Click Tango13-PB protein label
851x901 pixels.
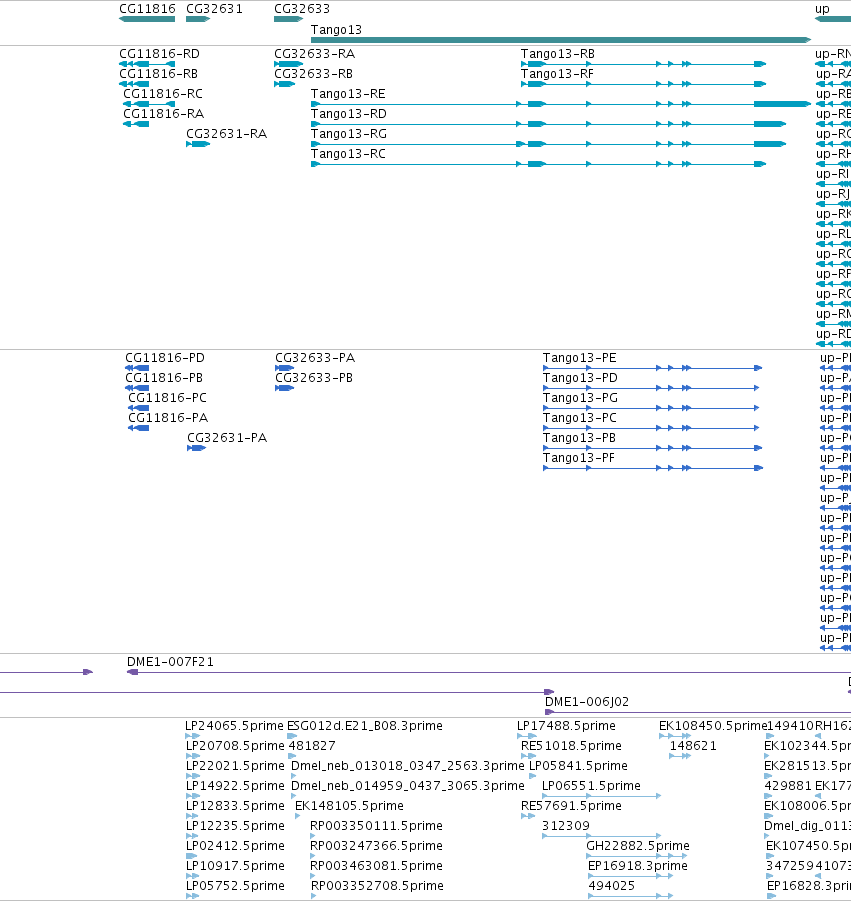tap(579, 438)
